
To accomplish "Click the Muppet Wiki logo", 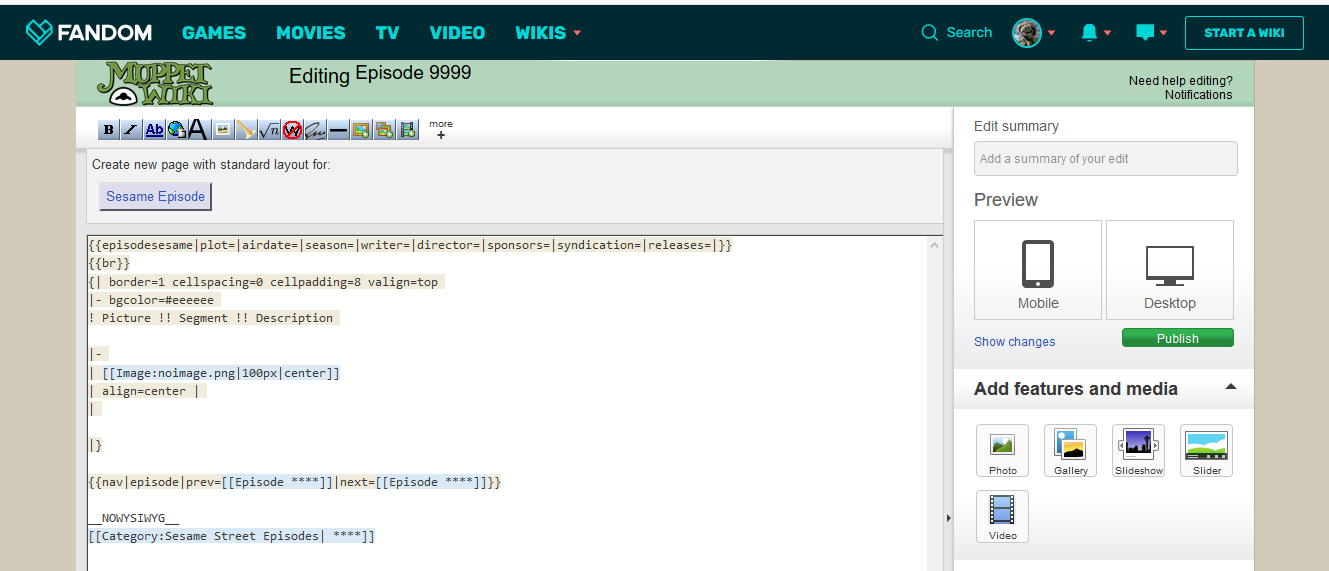I will pyautogui.click(x=156, y=84).
